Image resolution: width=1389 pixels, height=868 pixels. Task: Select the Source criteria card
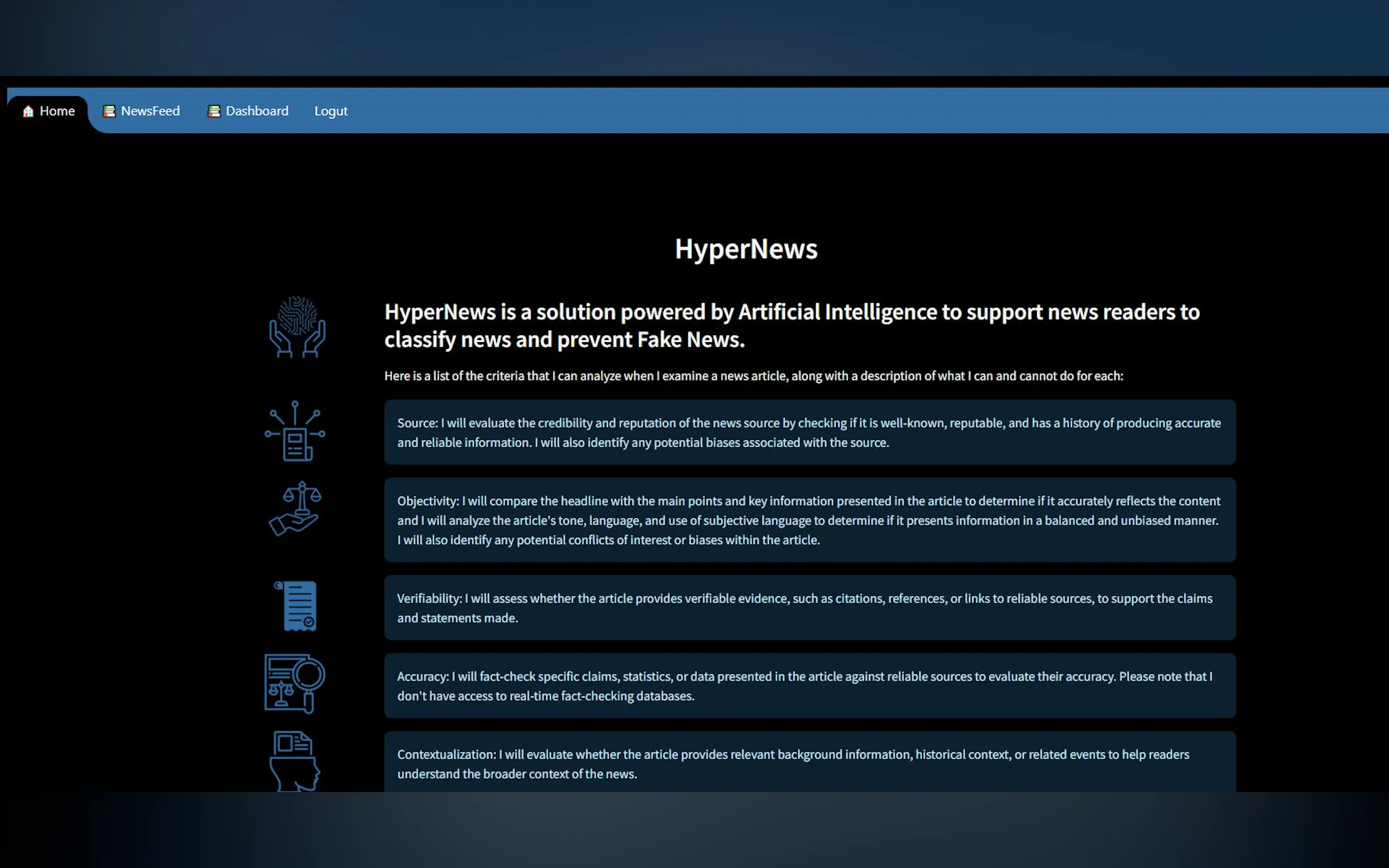click(809, 432)
